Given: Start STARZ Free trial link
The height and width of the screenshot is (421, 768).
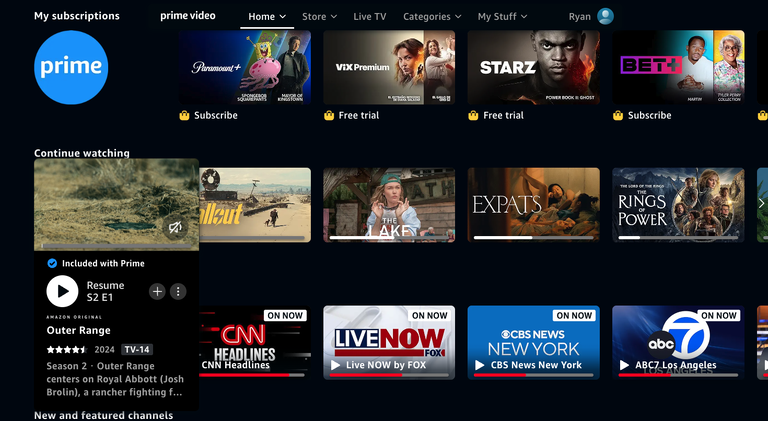Looking at the screenshot, I should pyautogui.click(x=503, y=116).
